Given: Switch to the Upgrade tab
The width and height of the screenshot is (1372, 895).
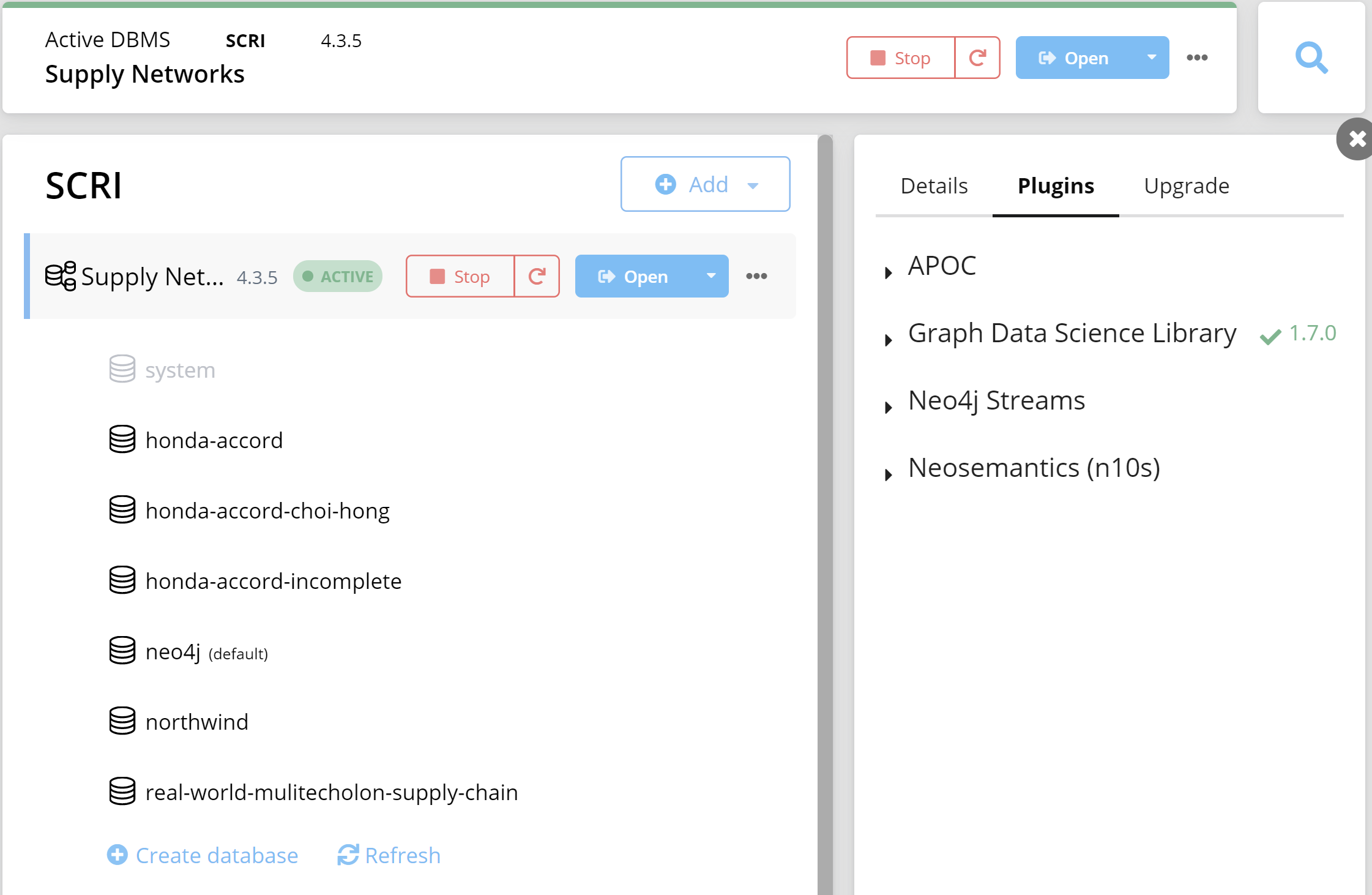Looking at the screenshot, I should 1187,185.
